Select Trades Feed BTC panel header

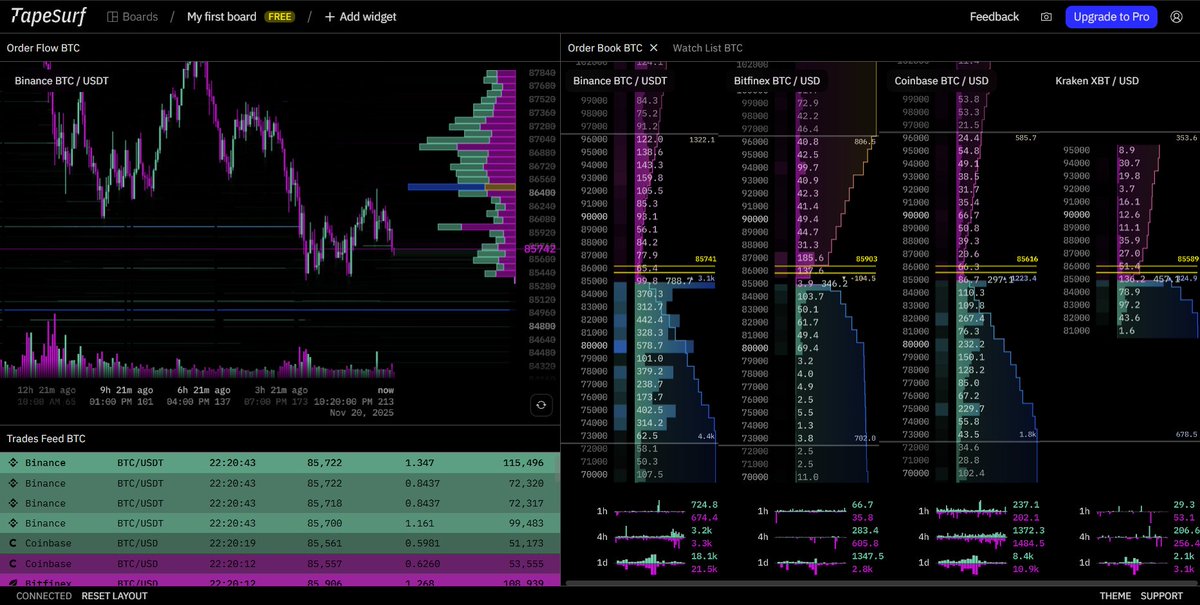(46, 439)
